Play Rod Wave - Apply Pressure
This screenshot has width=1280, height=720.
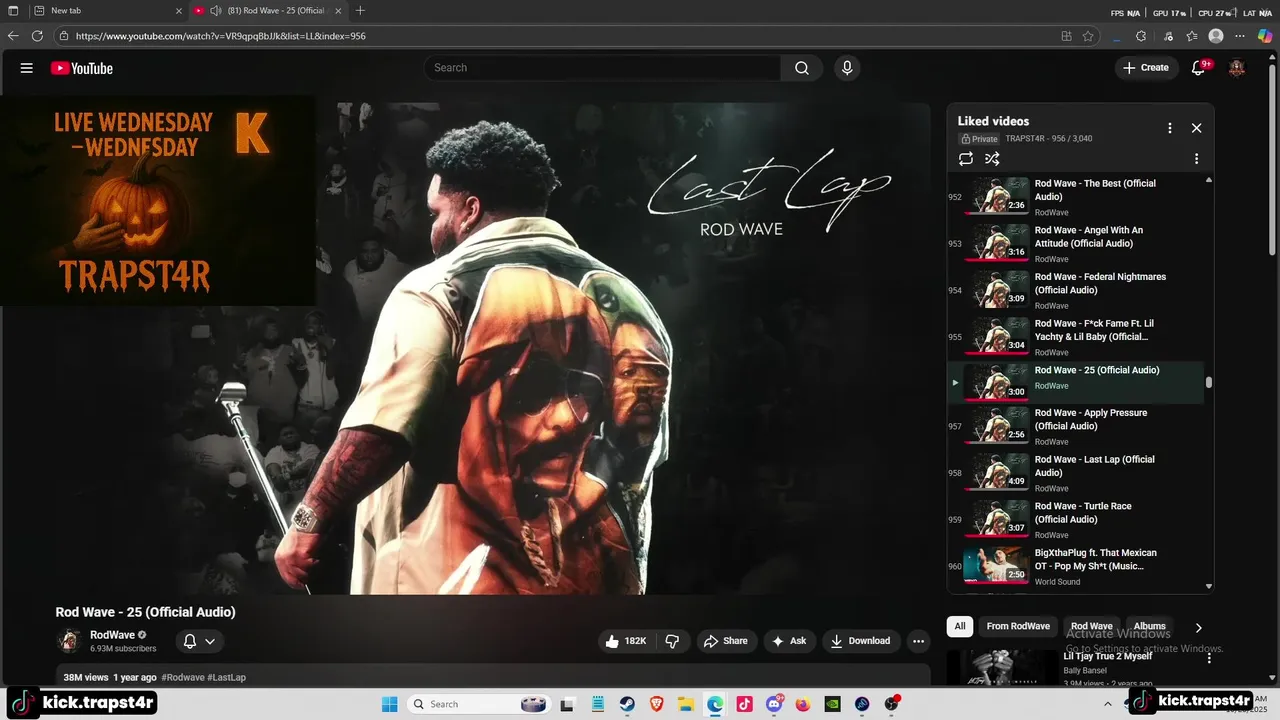click(x=1075, y=426)
